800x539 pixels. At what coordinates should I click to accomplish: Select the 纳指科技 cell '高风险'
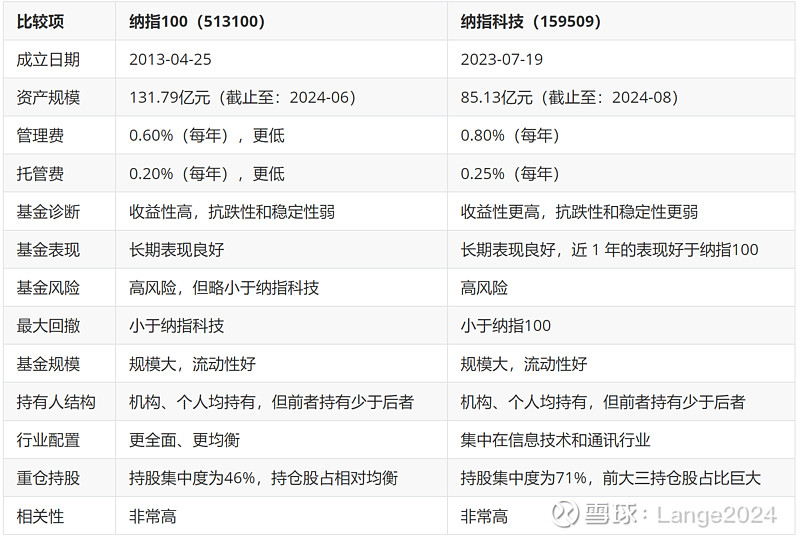[484, 288]
